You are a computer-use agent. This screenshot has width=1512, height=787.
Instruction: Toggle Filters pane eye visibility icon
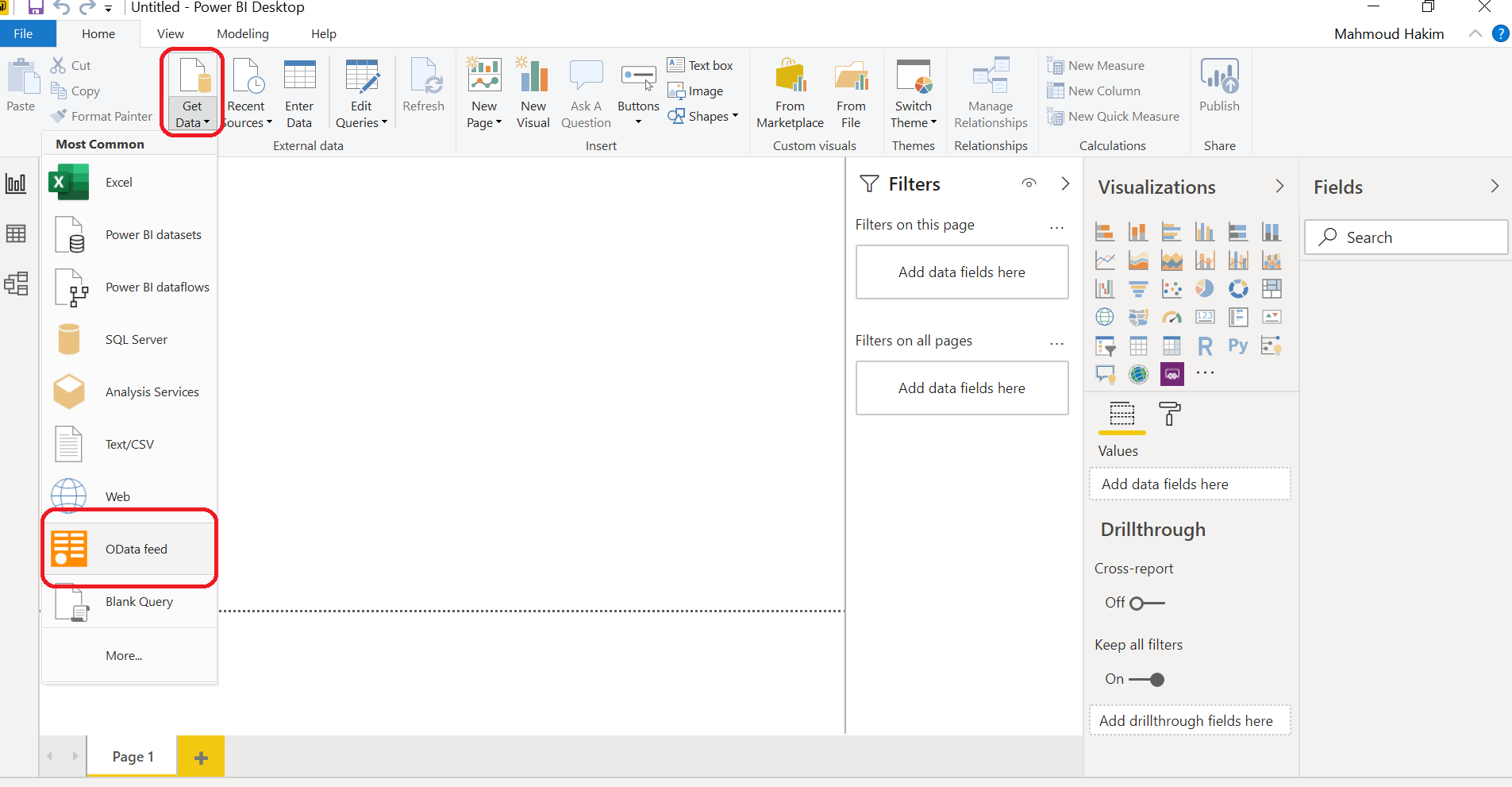point(1029,183)
